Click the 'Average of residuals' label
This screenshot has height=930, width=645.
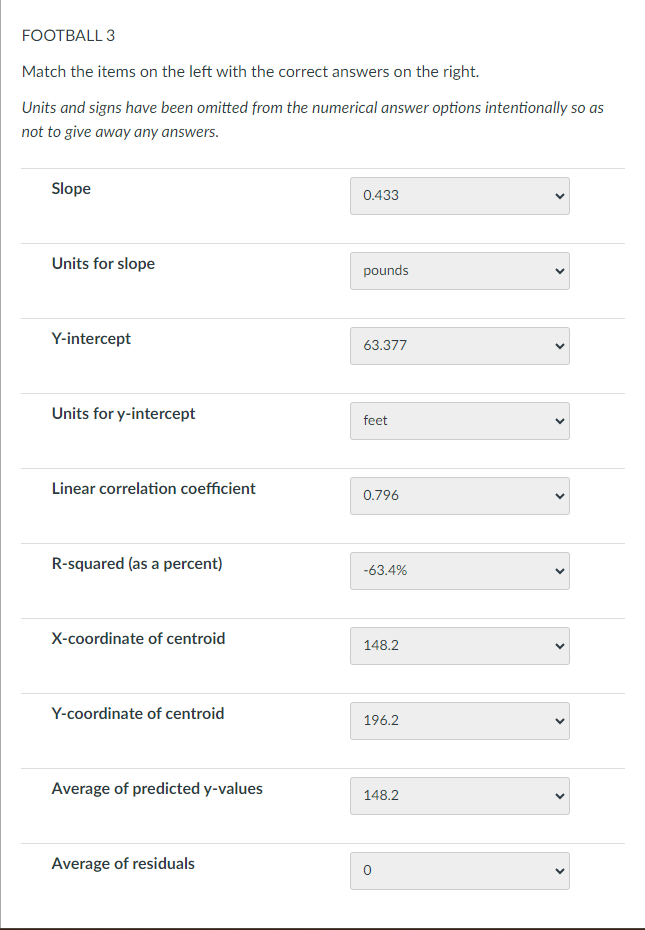coord(123,863)
